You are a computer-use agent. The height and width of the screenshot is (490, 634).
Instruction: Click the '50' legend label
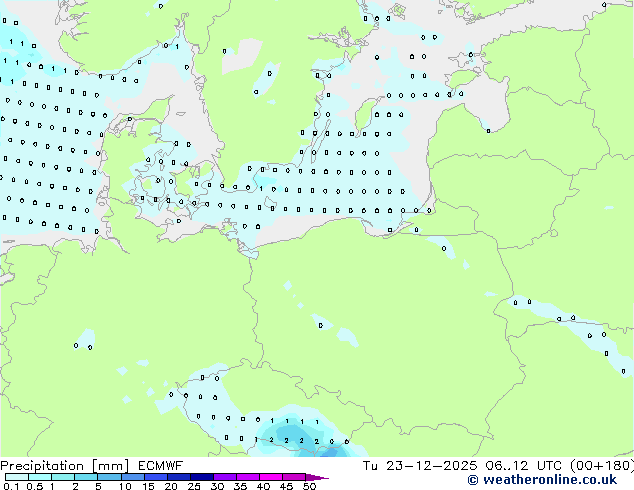pyautogui.click(x=309, y=486)
